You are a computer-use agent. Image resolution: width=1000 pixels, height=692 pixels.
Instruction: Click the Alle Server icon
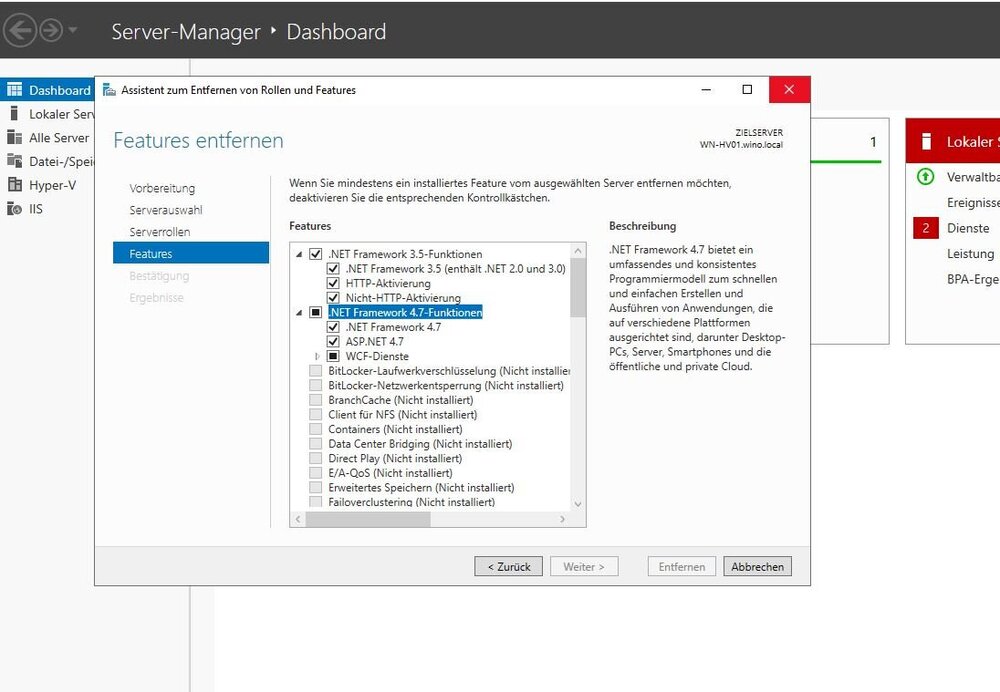14,138
